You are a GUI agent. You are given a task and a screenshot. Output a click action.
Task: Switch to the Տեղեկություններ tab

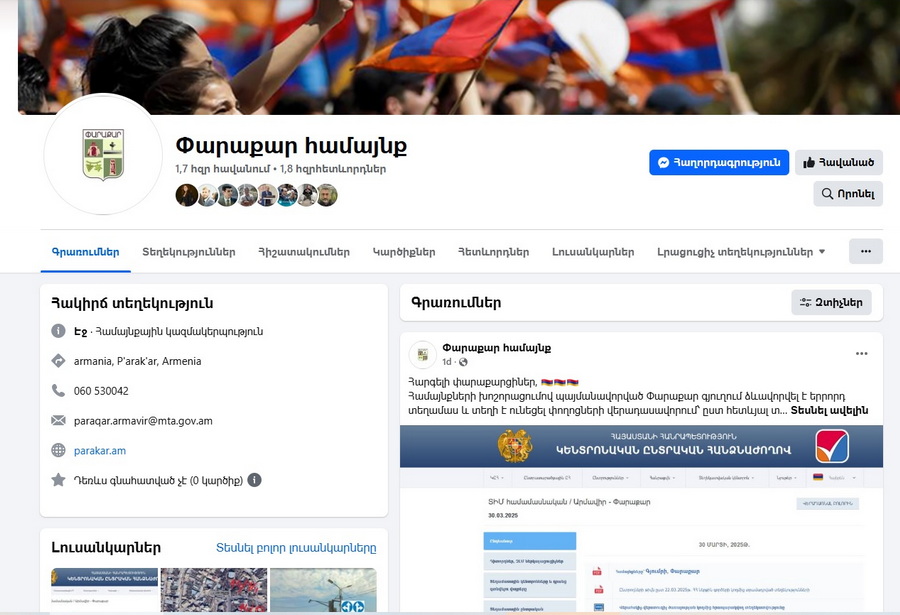pyautogui.click(x=189, y=252)
